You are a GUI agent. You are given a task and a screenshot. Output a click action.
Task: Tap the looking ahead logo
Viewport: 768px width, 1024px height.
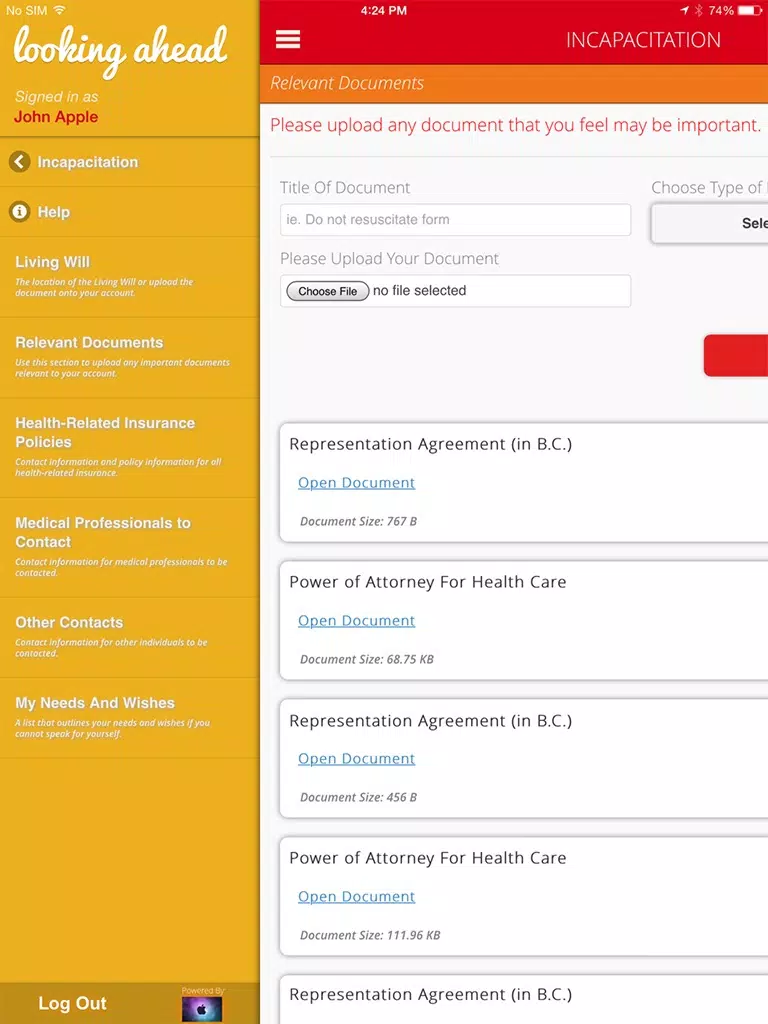click(121, 50)
